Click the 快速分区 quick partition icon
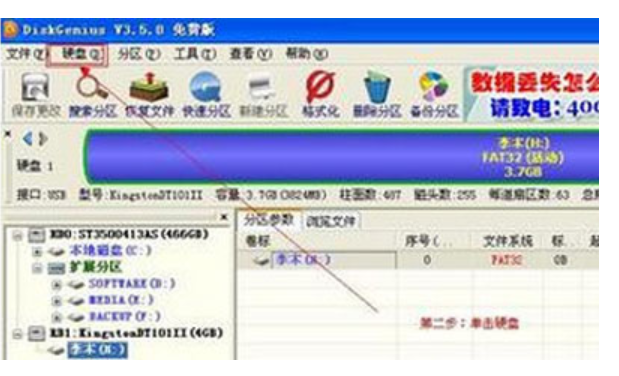This screenshot has width=619, height=376. click(x=206, y=87)
